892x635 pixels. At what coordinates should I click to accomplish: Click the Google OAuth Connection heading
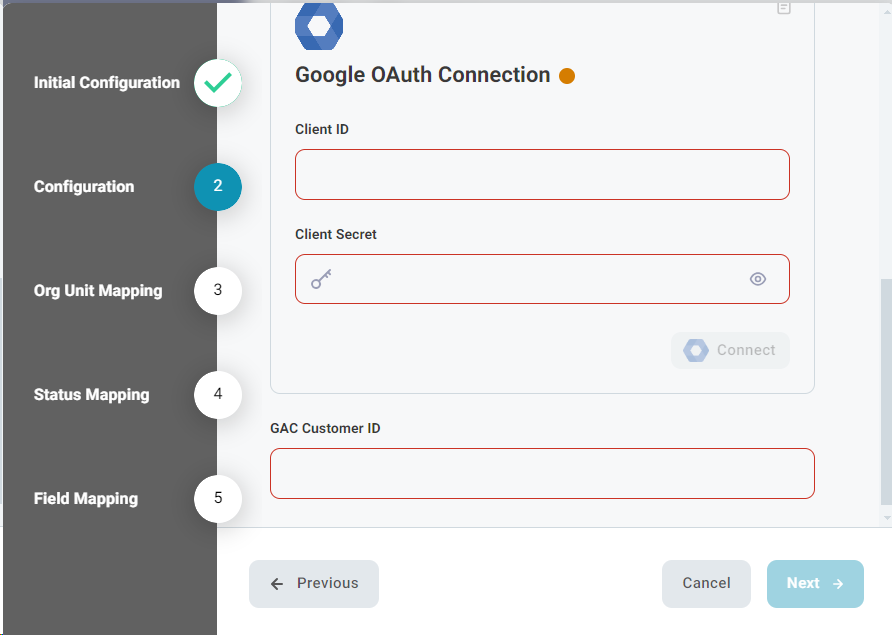tap(423, 75)
